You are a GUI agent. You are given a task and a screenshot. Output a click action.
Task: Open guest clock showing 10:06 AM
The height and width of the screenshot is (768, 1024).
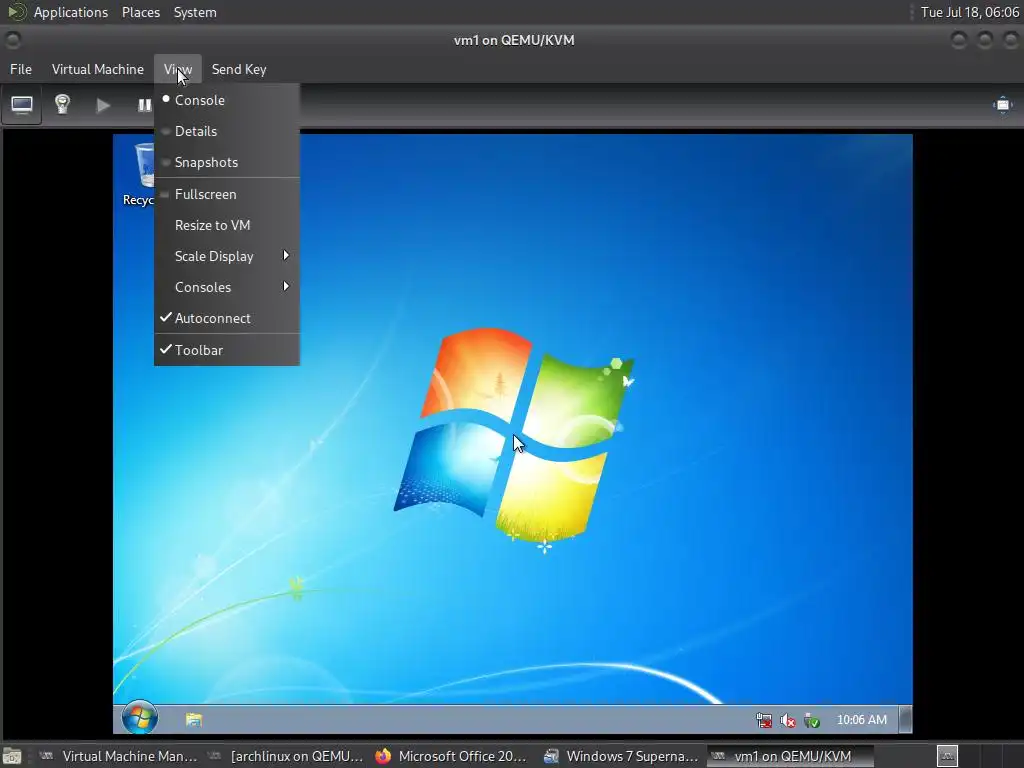pos(861,720)
